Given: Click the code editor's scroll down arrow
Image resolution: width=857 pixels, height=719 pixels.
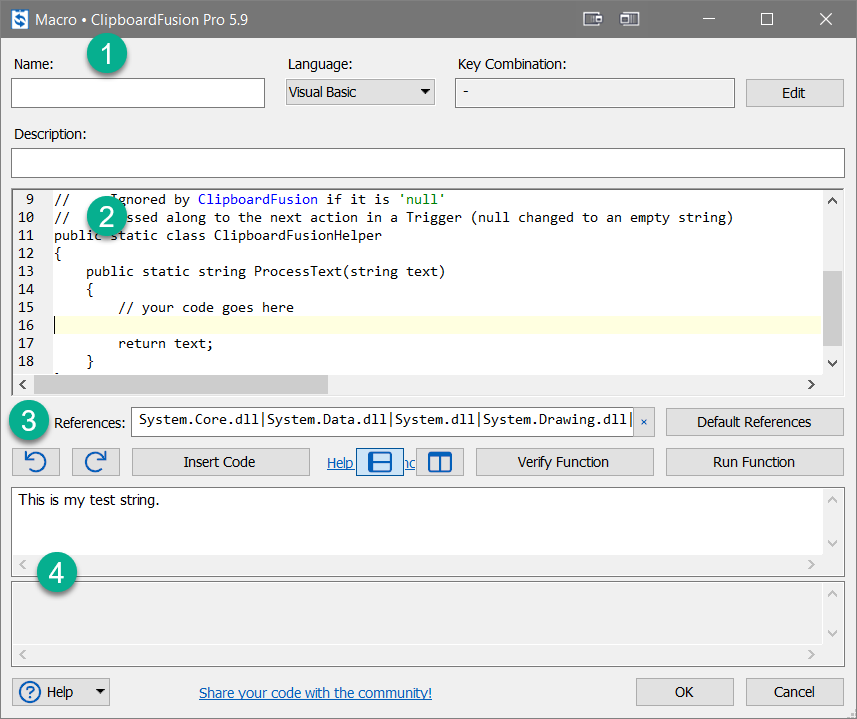Looking at the screenshot, I should click(x=832, y=363).
